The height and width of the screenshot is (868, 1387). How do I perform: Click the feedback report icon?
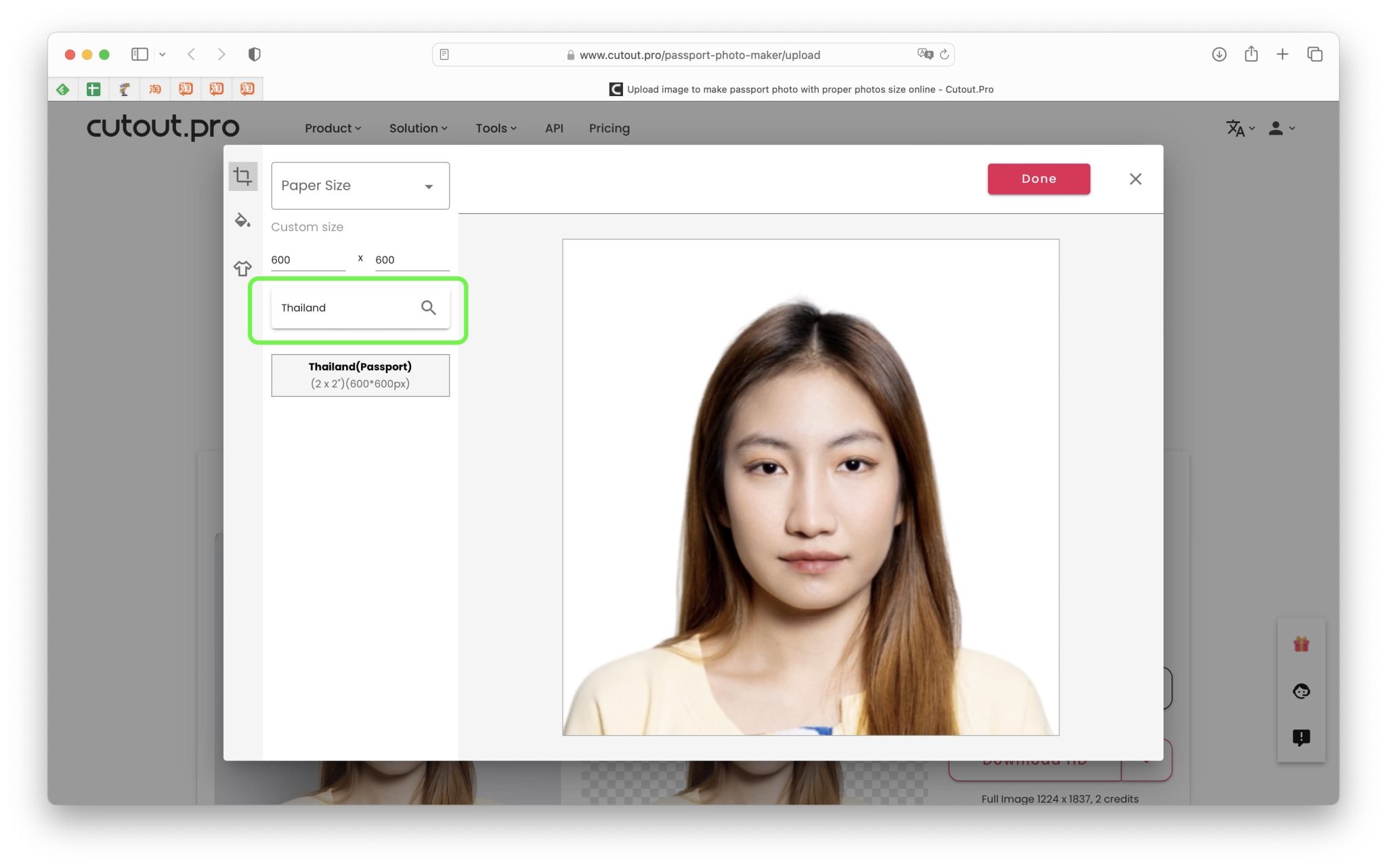point(1302,738)
